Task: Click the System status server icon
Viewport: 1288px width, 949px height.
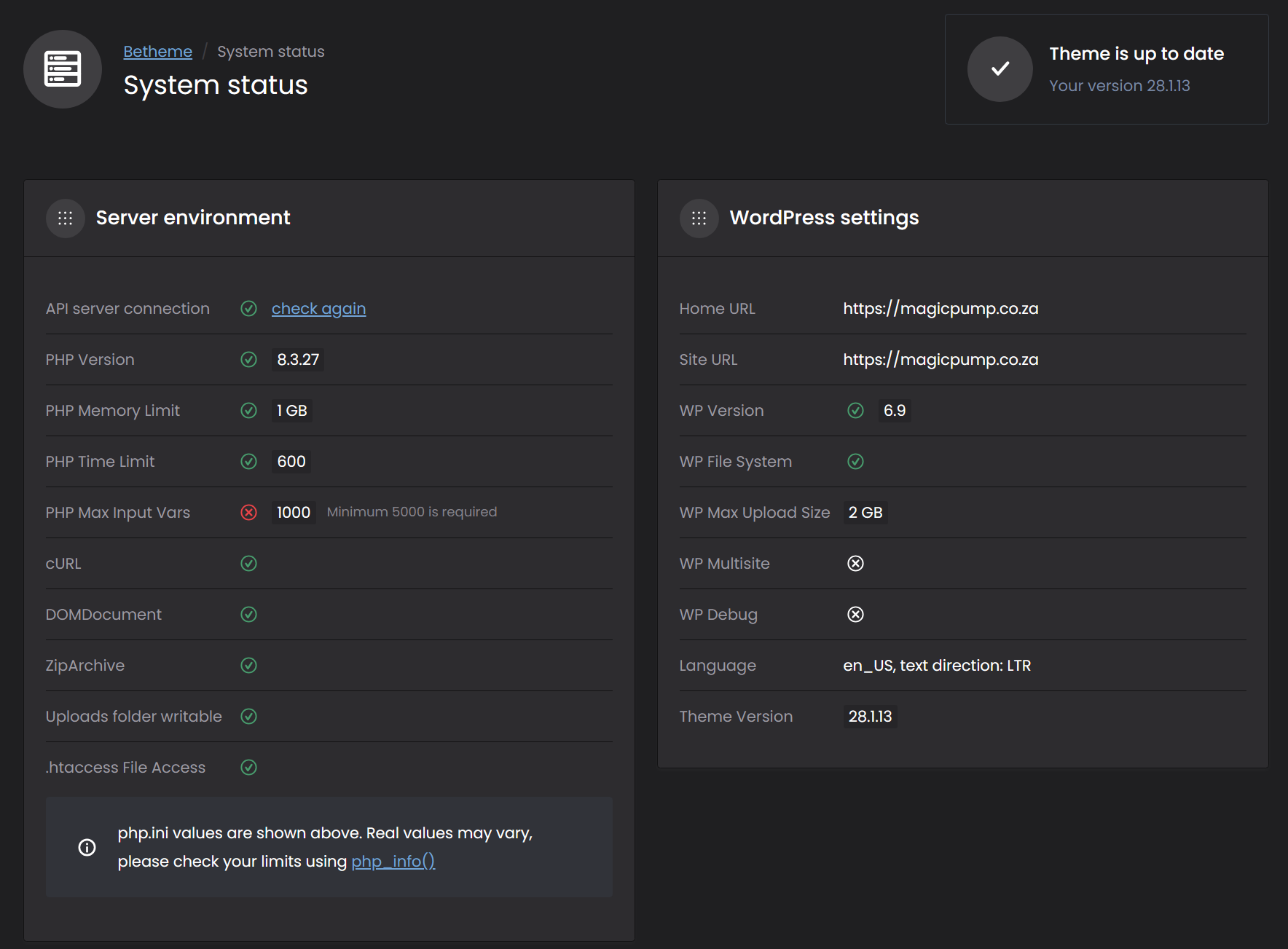Action: pos(63,69)
